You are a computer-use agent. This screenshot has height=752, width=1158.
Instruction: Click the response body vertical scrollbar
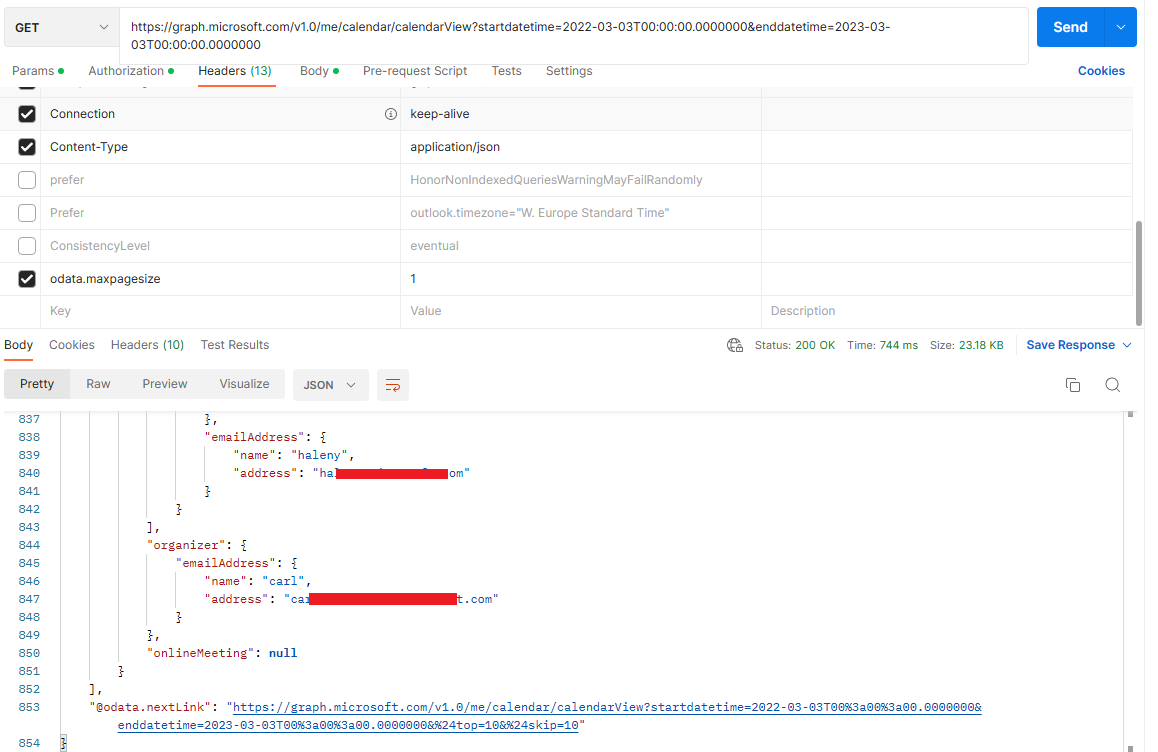pos(1130,580)
